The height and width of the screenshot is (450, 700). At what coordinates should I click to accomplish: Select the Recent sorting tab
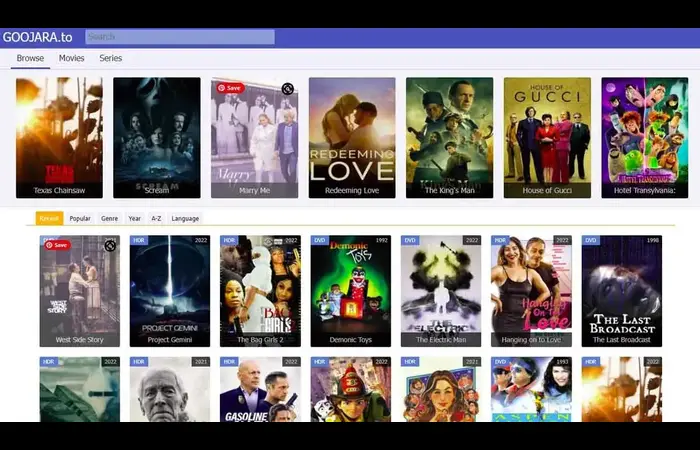pyautogui.click(x=49, y=218)
